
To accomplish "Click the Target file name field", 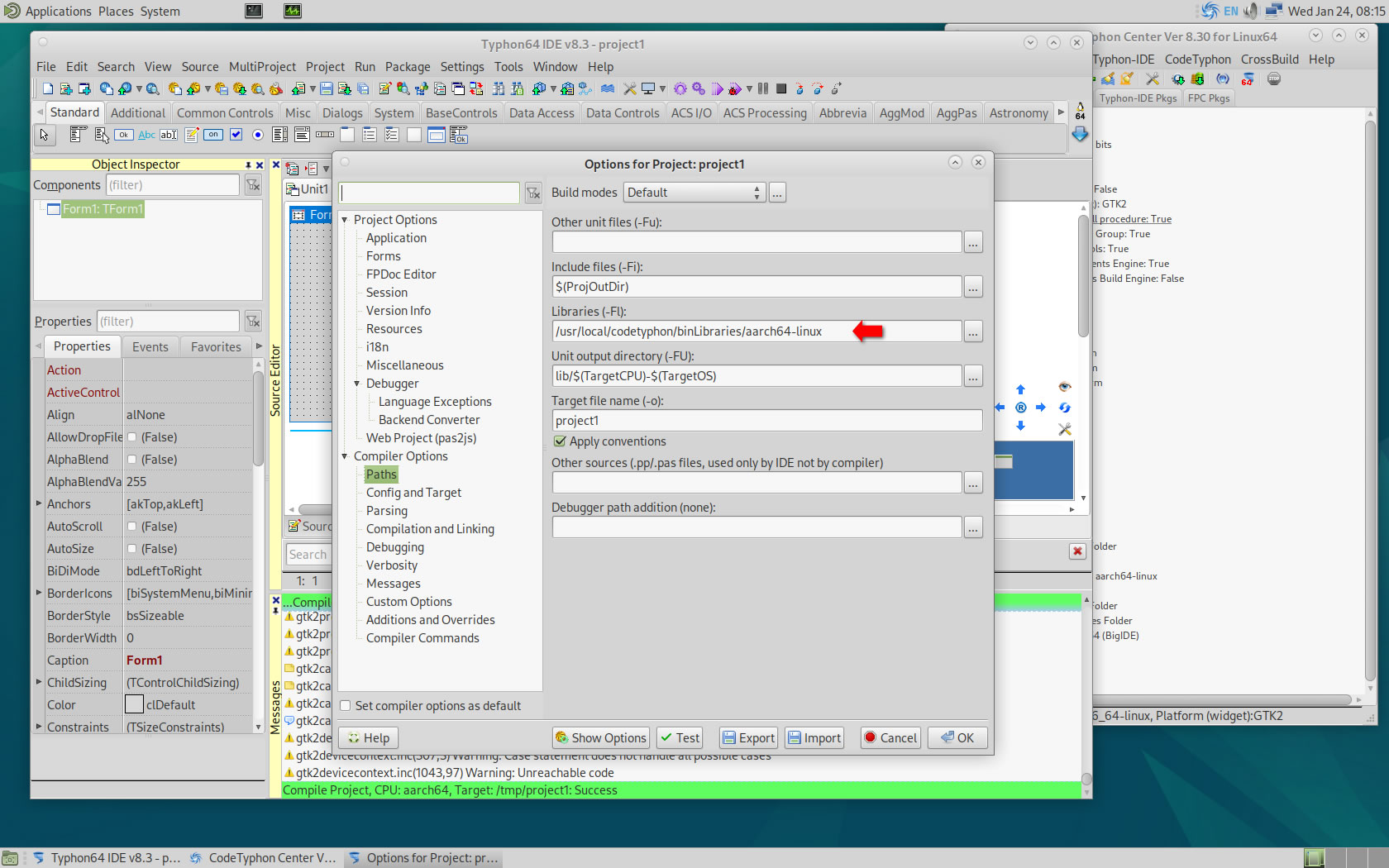I will tap(766, 421).
